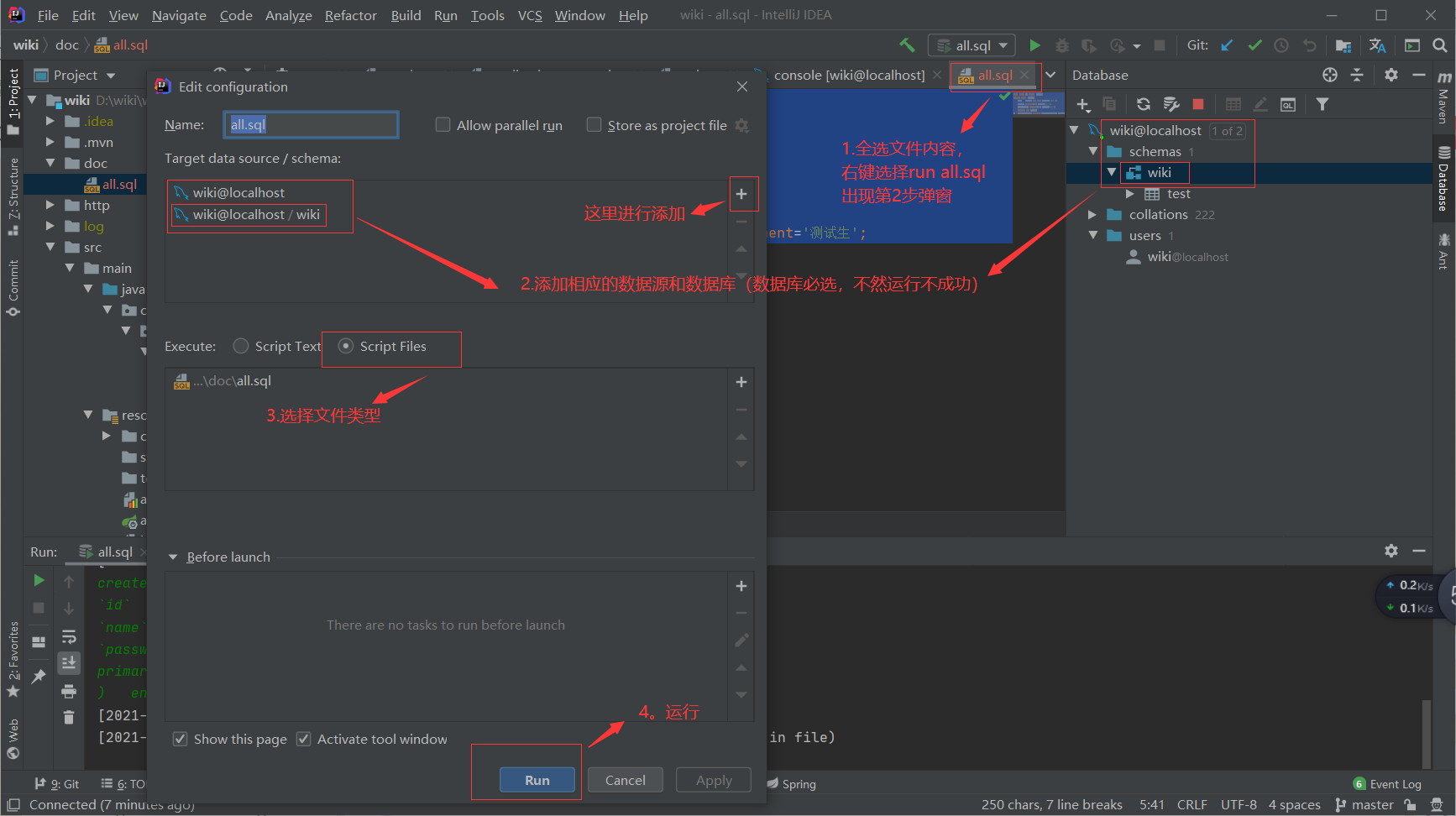This screenshot has width=1456, height=816.
Task: Open the Tools menu
Action: point(488,15)
